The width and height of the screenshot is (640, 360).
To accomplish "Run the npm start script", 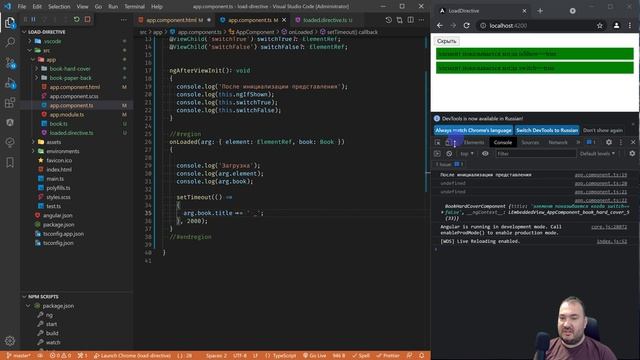I will point(51,324).
